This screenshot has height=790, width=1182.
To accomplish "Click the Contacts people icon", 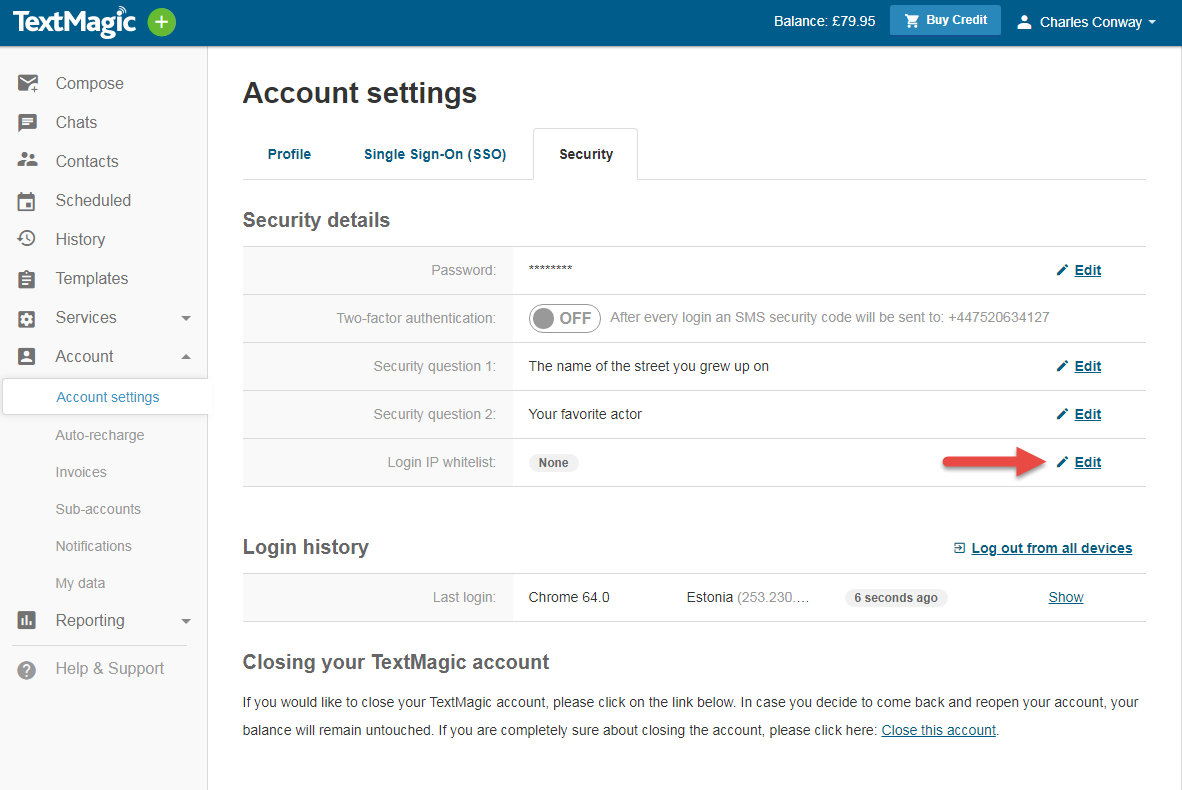I will pyautogui.click(x=27, y=161).
